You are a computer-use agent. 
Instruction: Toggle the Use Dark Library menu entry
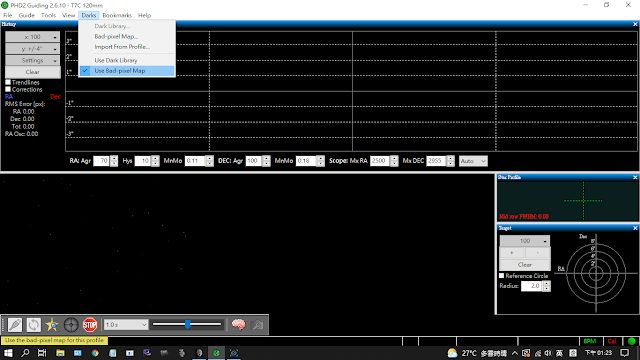[x=127, y=60]
